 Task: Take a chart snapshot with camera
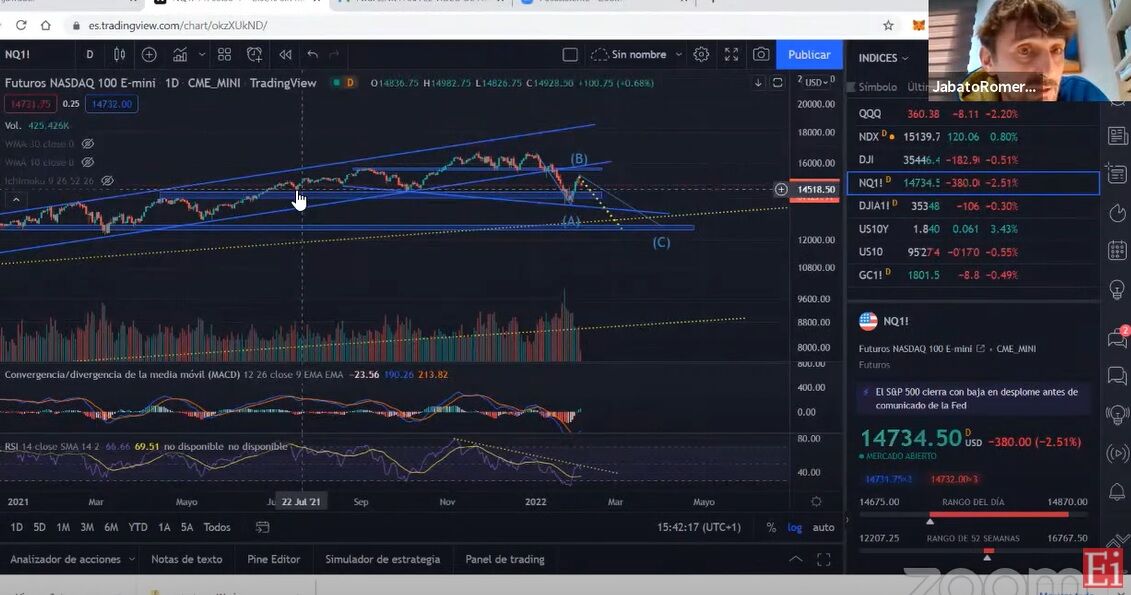coord(761,55)
